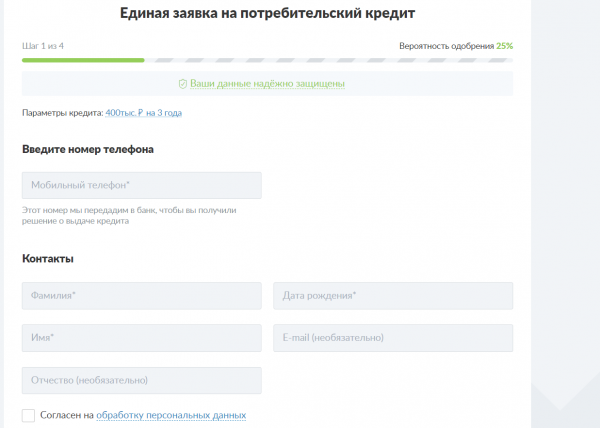Focus the 'E-mail (необязательно)' field
Screen dimensions: 600x428
point(393,338)
